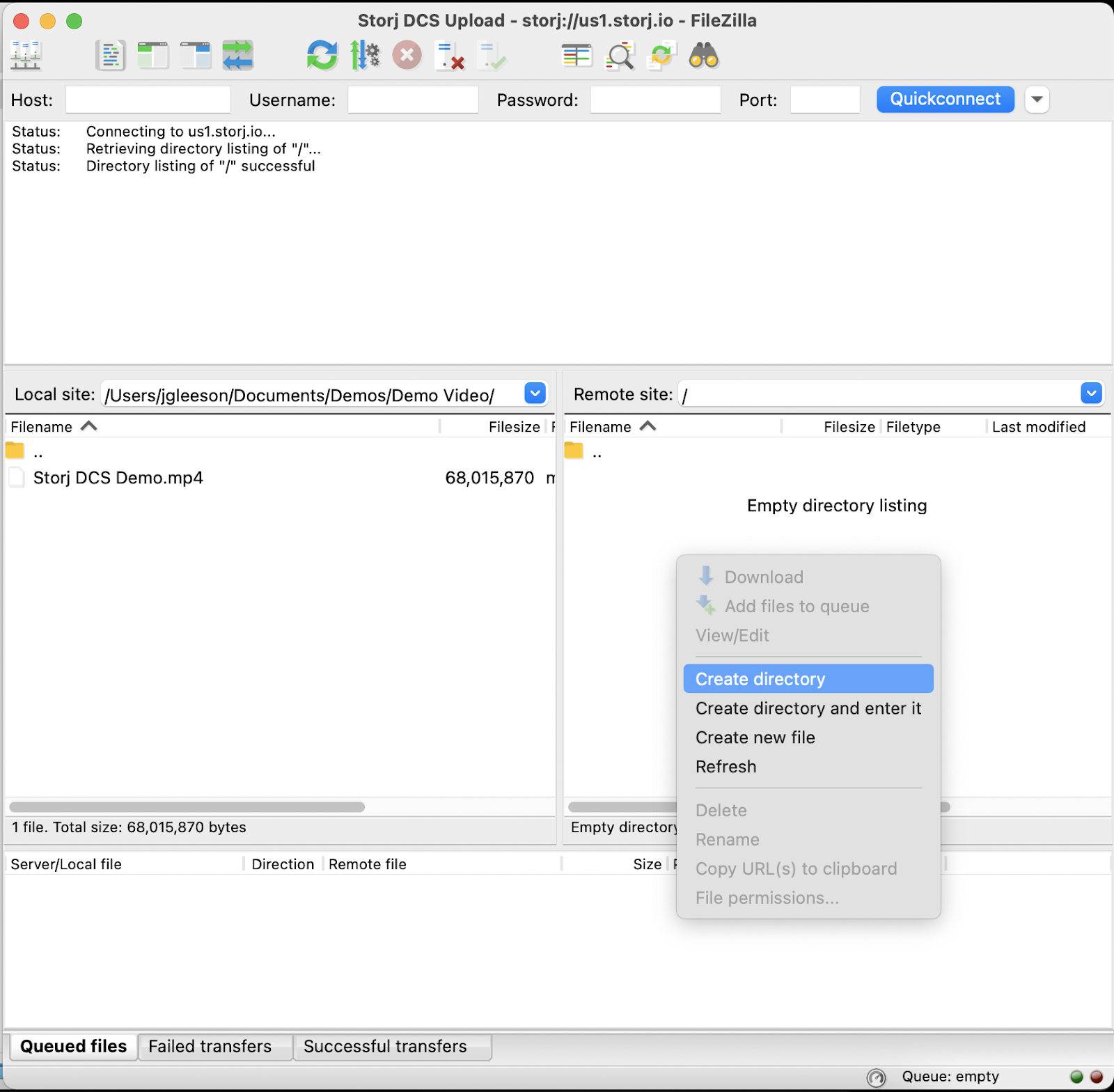Expand the Remote site path dropdown

point(1091,393)
